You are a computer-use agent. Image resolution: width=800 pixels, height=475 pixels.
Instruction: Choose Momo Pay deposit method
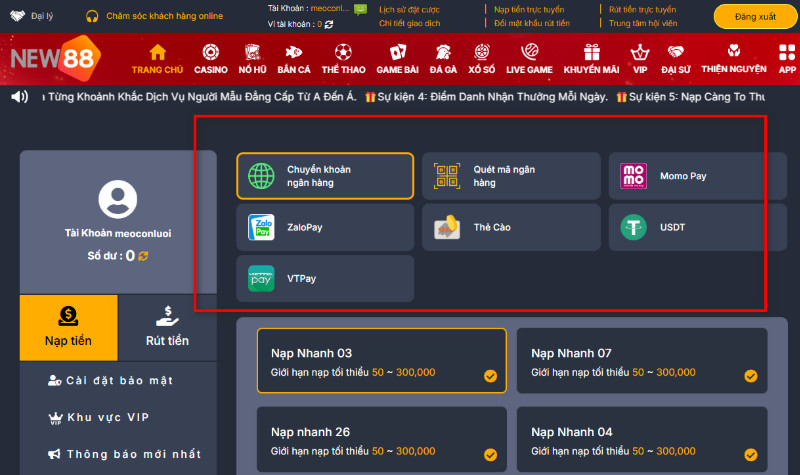click(697, 176)
